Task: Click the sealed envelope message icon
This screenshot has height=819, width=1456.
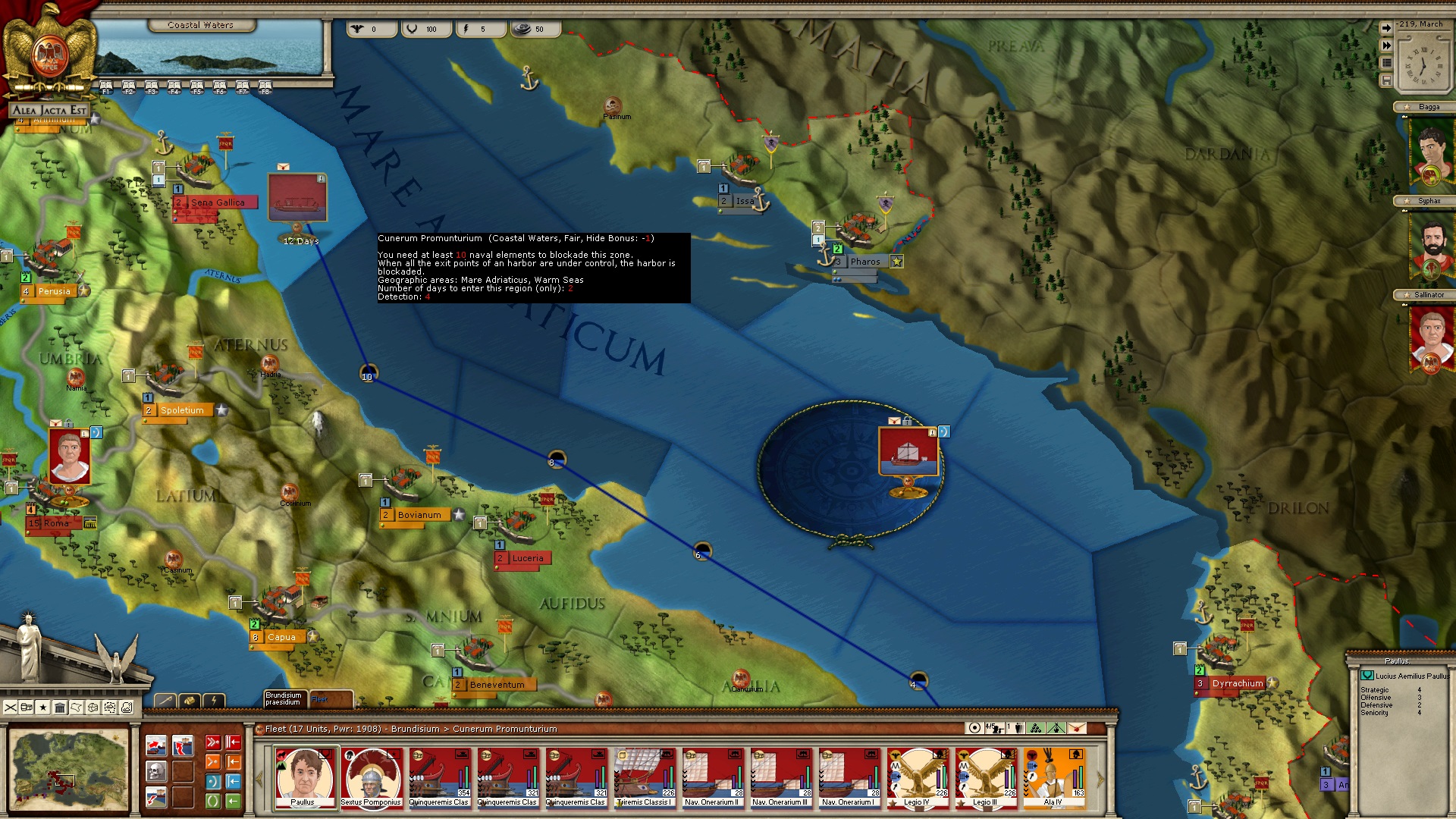Action: [x=1077, y=728]
